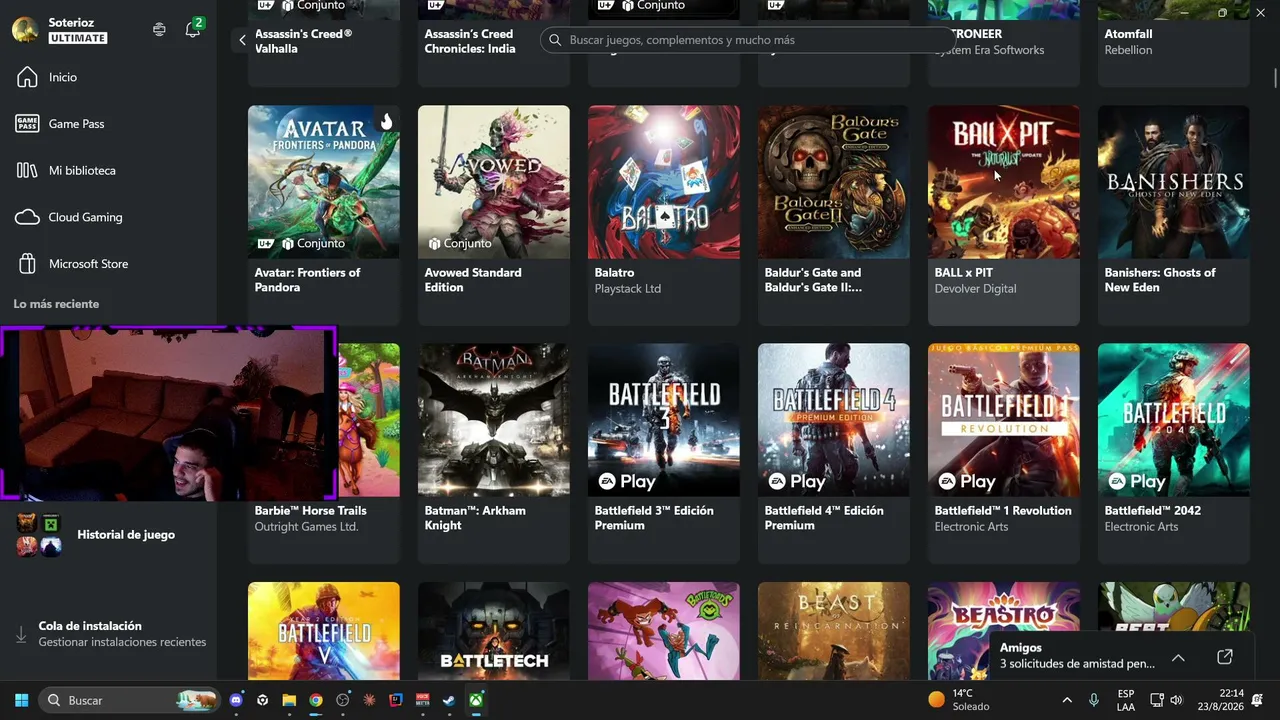This screenshot has width=1280, height=720.
Task: Open the Avowed Standard Edition cover
Action: (x=494, y=182)
